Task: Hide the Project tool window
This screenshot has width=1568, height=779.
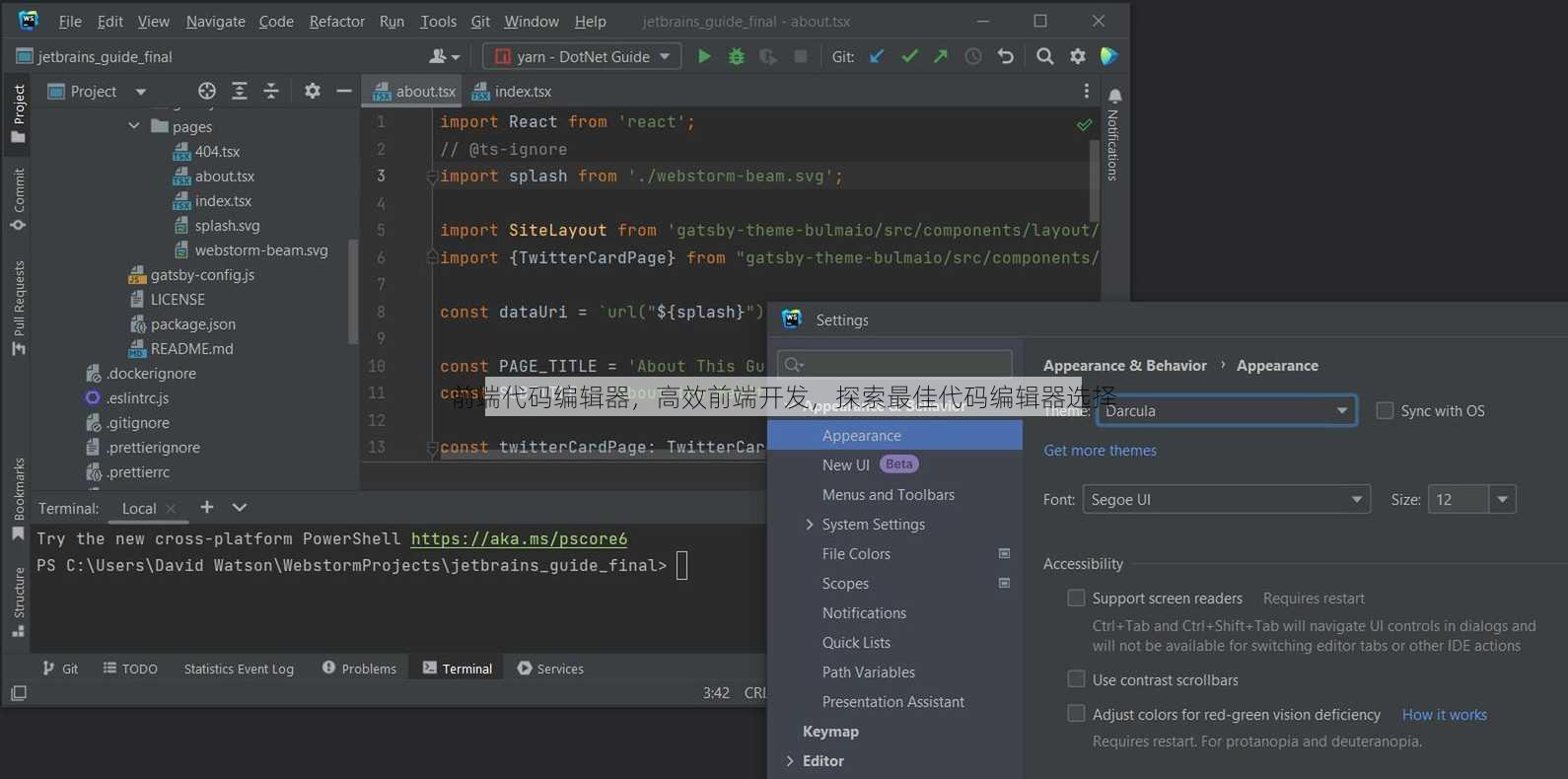Action: click(x=344, y=92)
